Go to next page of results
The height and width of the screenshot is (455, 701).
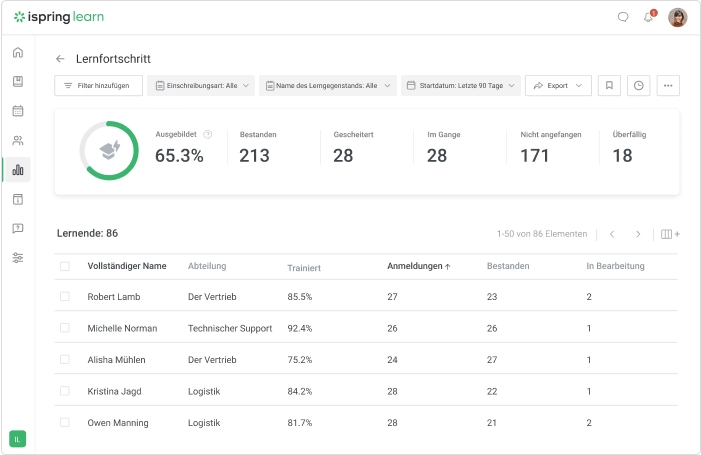click(638, 234)
